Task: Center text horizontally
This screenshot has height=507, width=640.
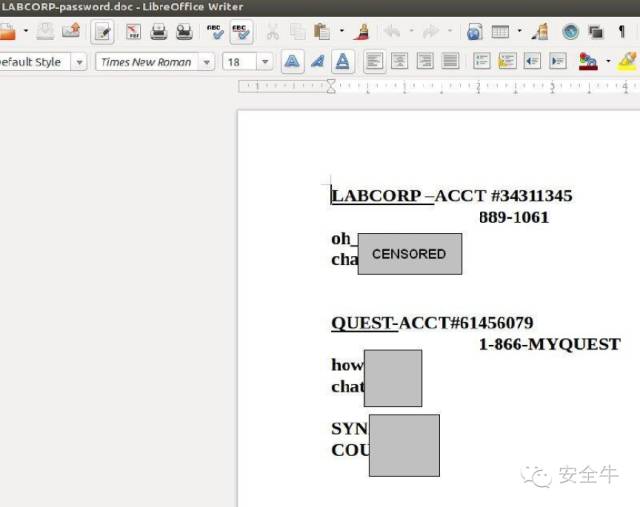Action: point(400,62)
